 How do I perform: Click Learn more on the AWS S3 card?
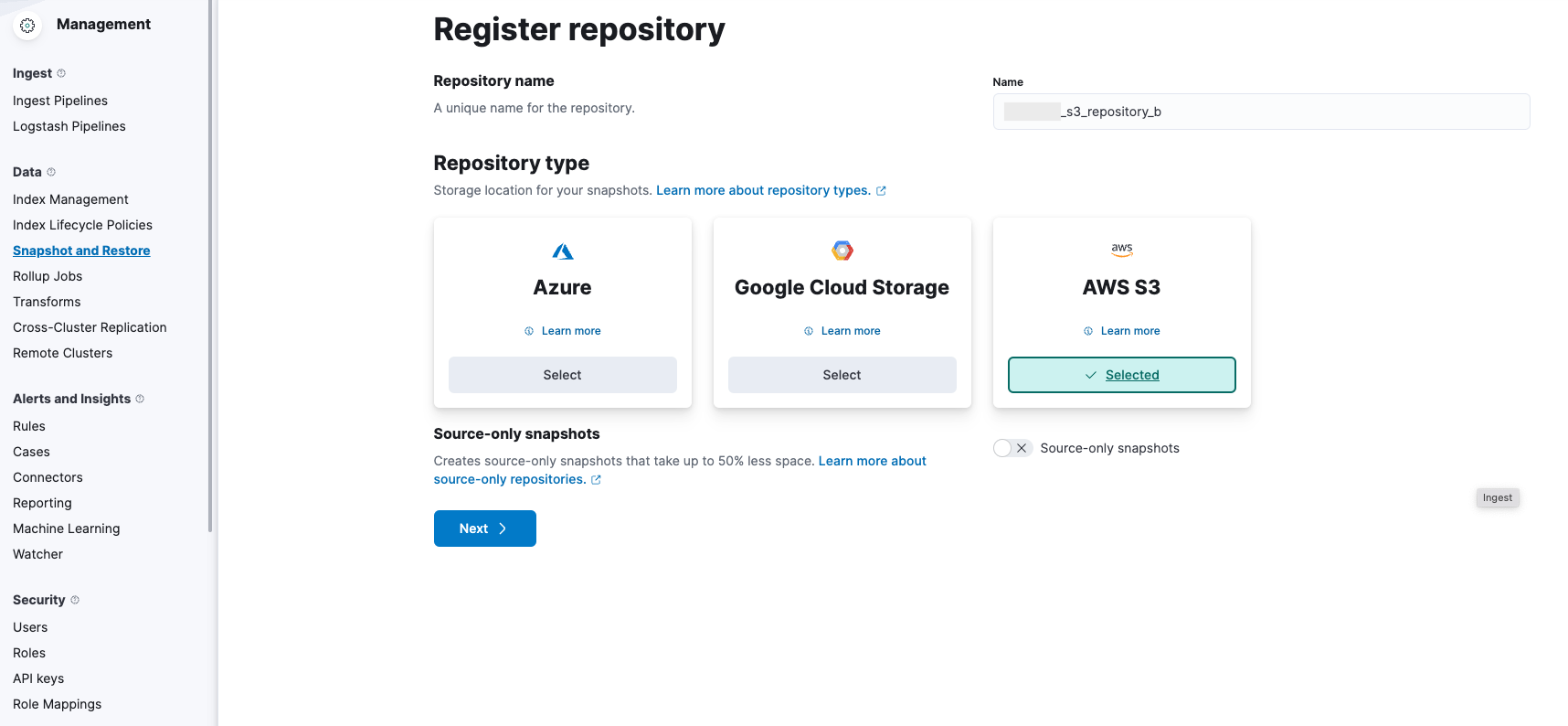[x=1130, y=331]
